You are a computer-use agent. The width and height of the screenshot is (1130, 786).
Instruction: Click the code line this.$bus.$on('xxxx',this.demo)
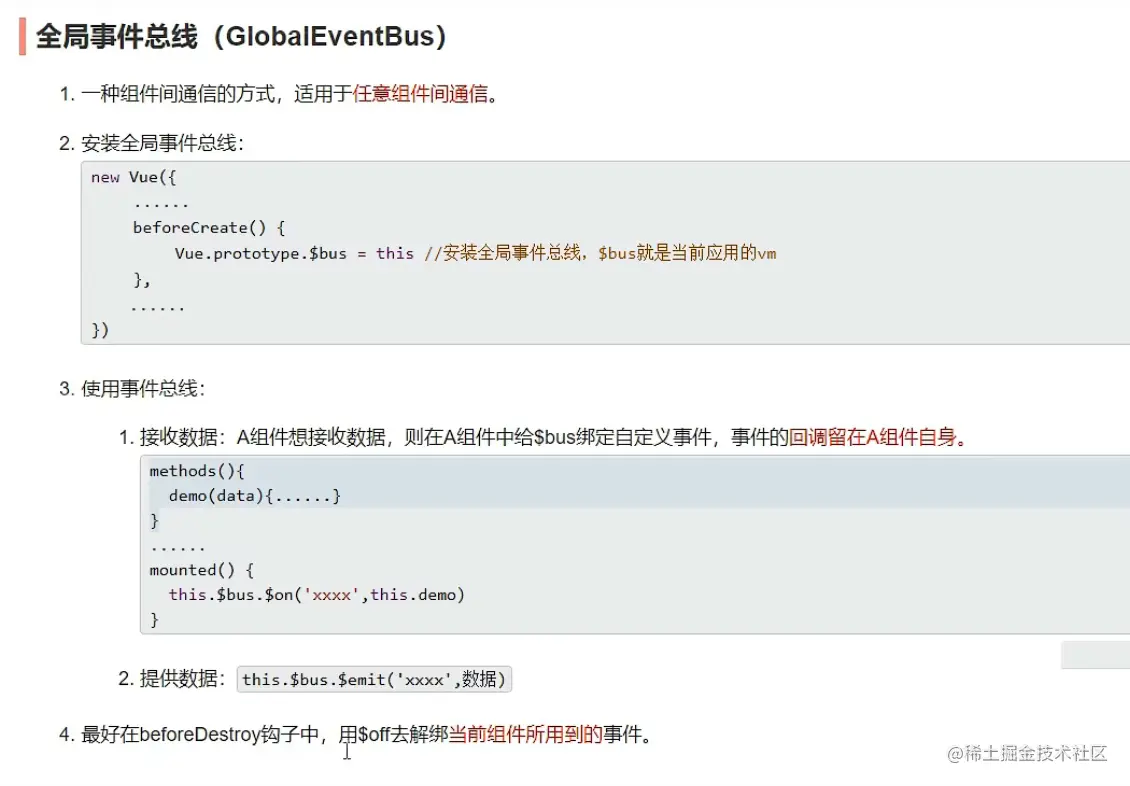[316, 595]
